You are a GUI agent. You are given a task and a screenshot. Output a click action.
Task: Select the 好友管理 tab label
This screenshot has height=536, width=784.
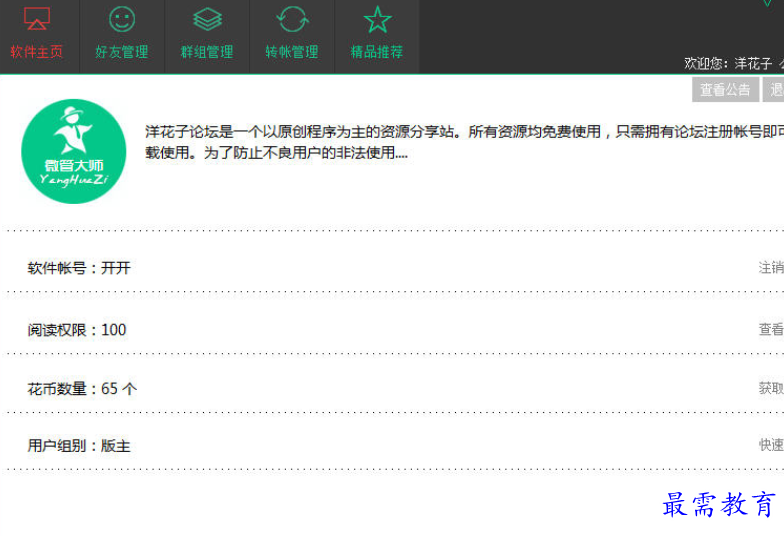pyautogui.click(x=122, y=52)
